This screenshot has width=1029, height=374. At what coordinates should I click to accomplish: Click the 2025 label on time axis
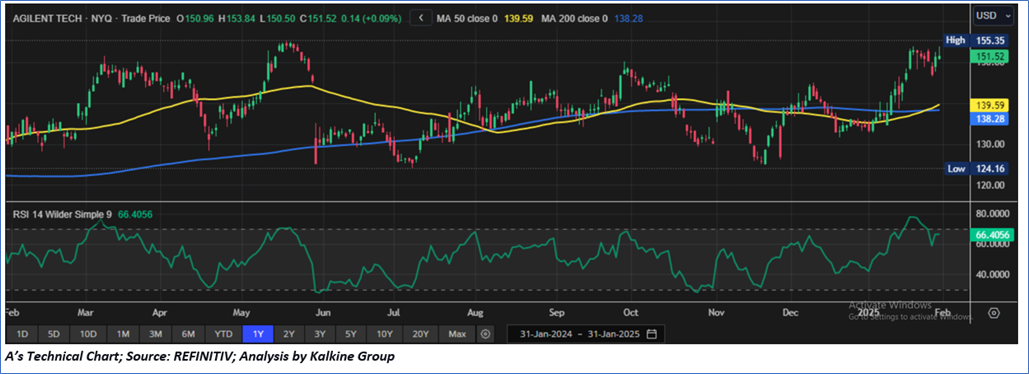click(869, 312)
